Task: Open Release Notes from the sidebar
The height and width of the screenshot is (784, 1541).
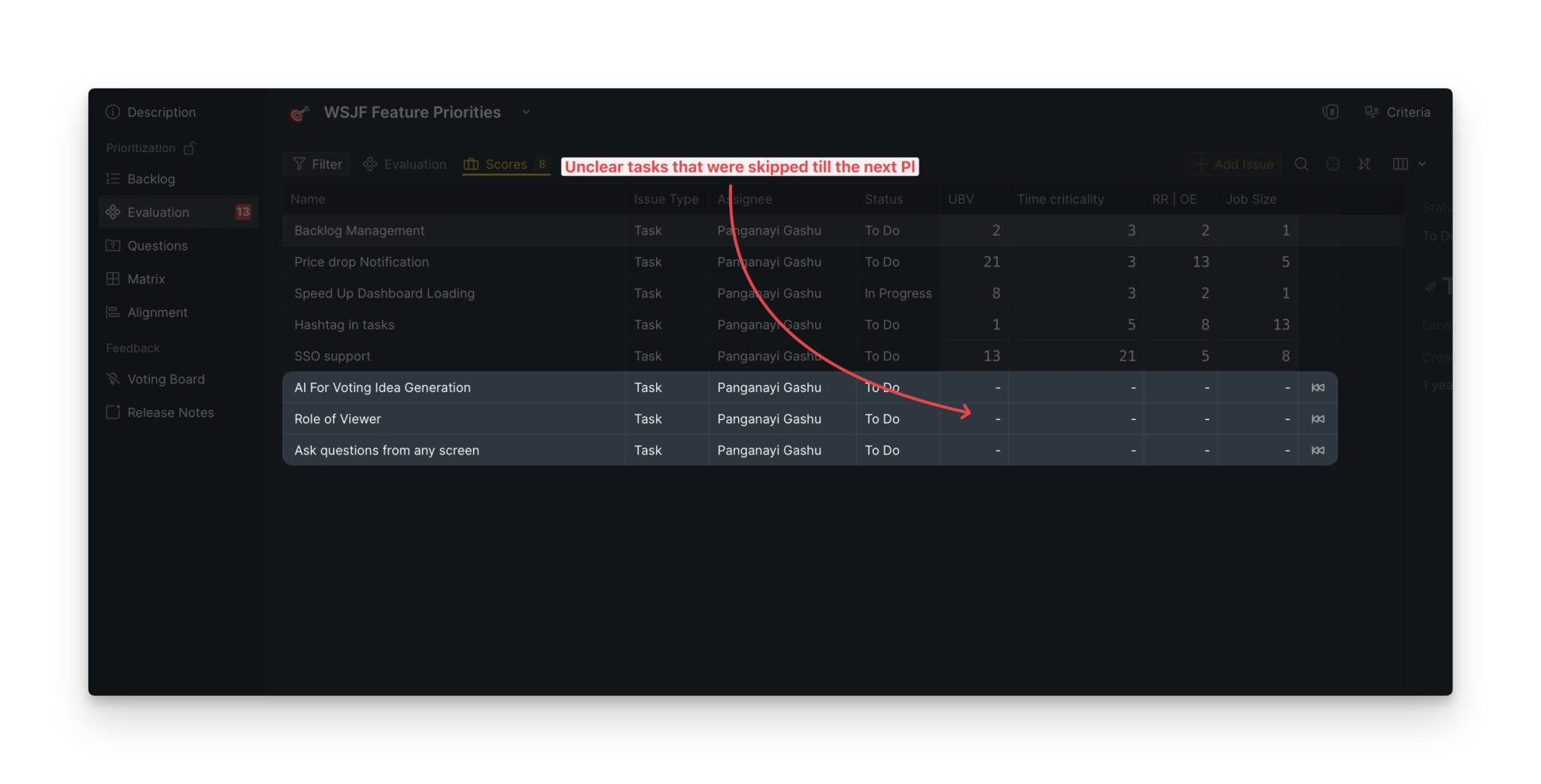Action: tap(170, 412)
